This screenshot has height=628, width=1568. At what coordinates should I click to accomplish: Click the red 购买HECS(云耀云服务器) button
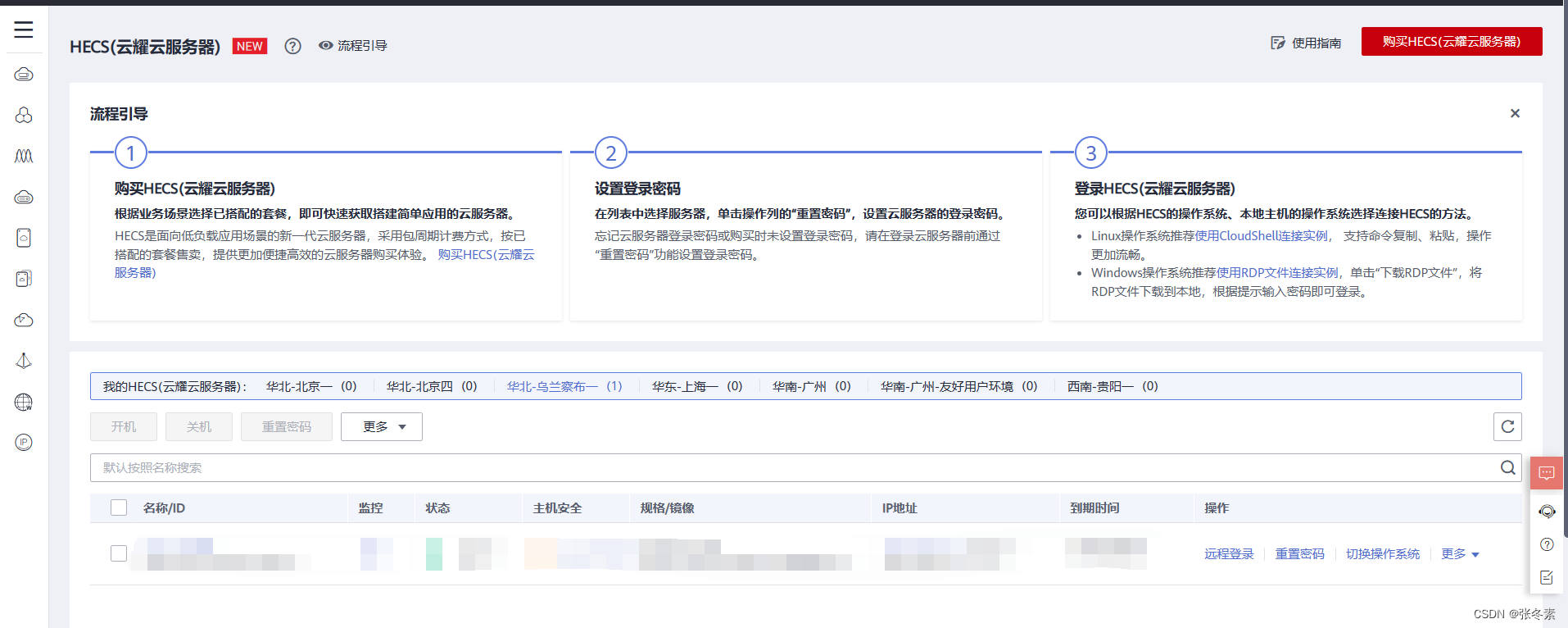click(x=1452, y=42)
